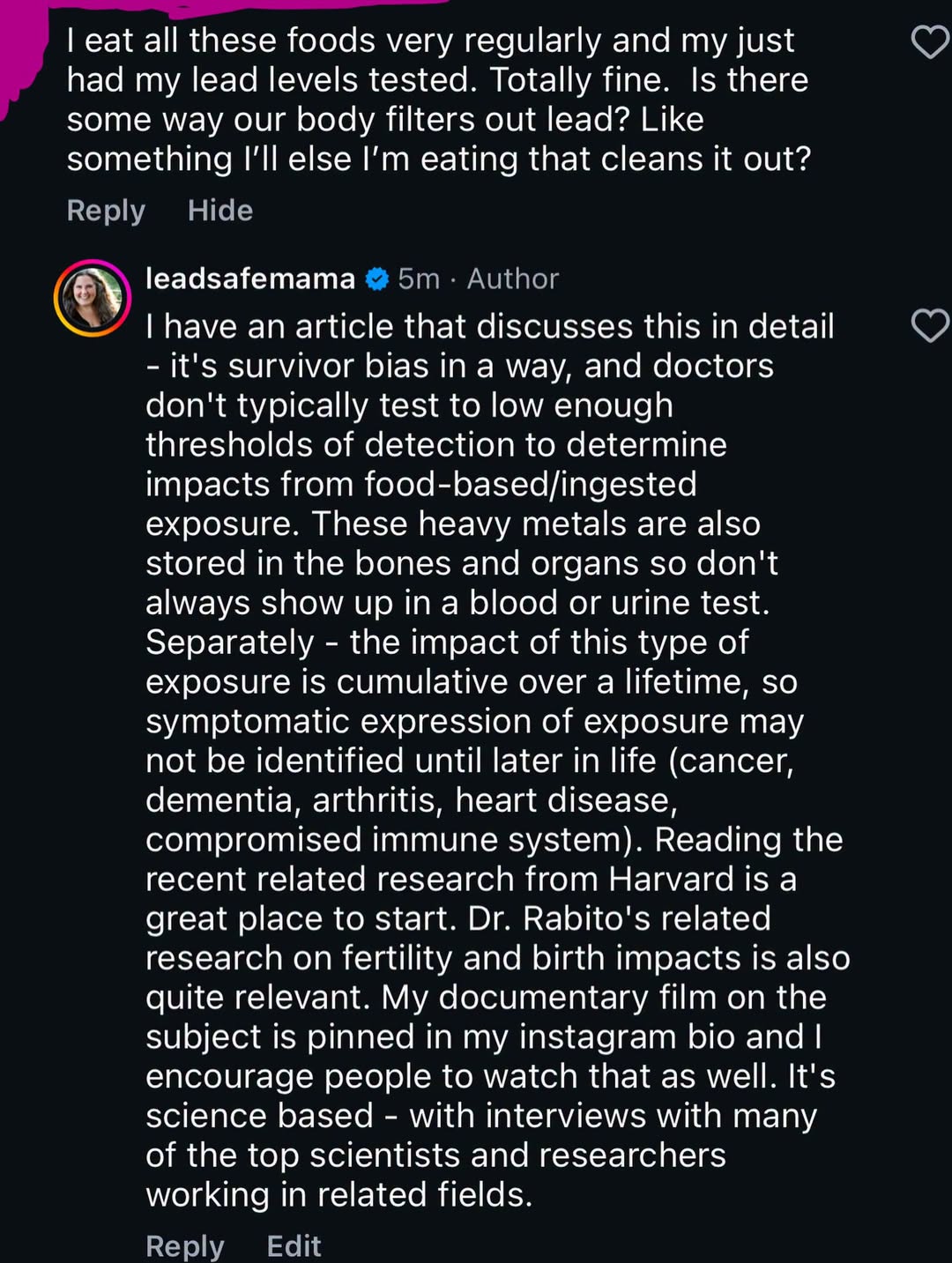
Task: Open leadsafemama's profile picture story ring
Action: pos(93,298)
